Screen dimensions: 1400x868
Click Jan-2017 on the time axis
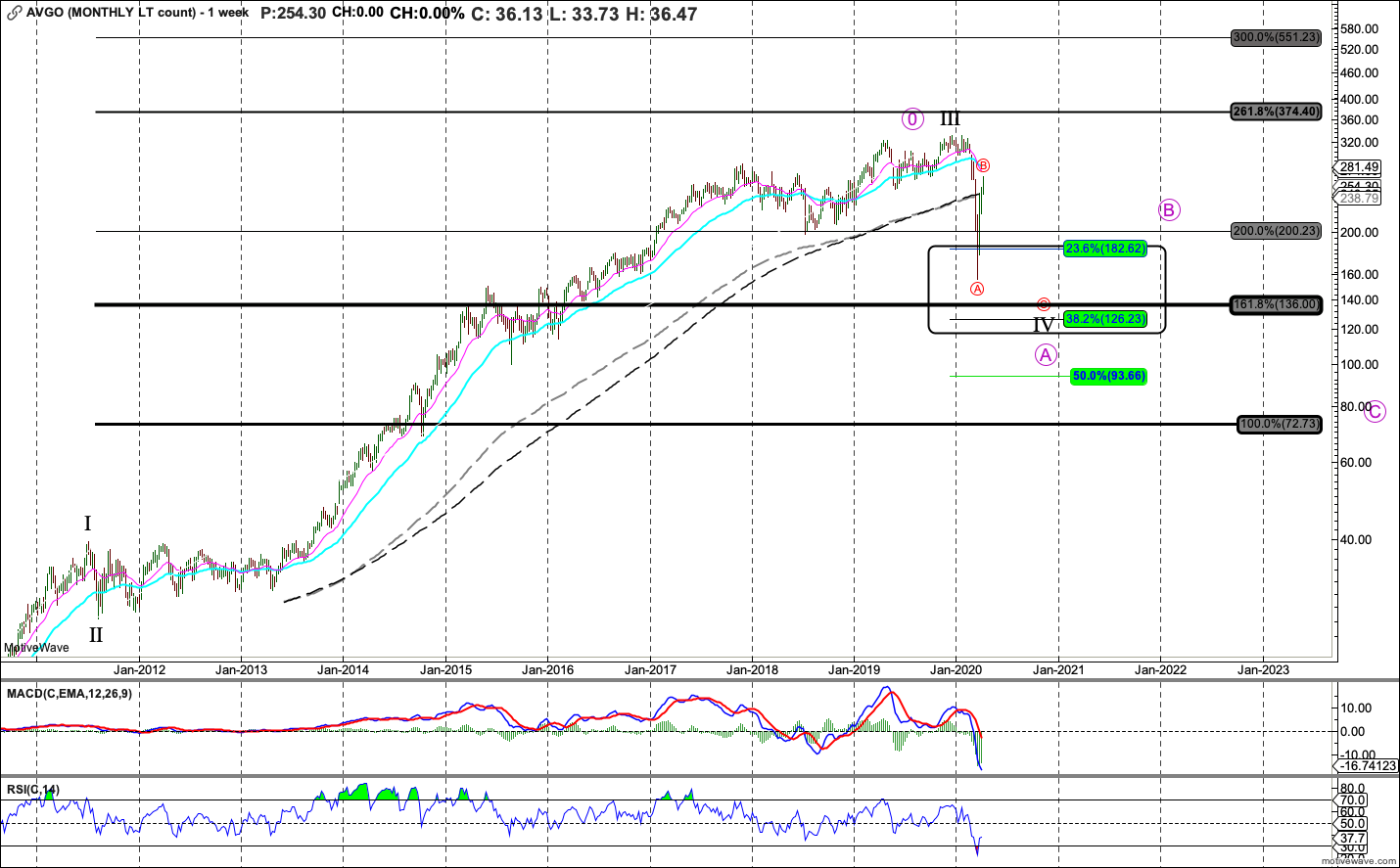(650, 670)
